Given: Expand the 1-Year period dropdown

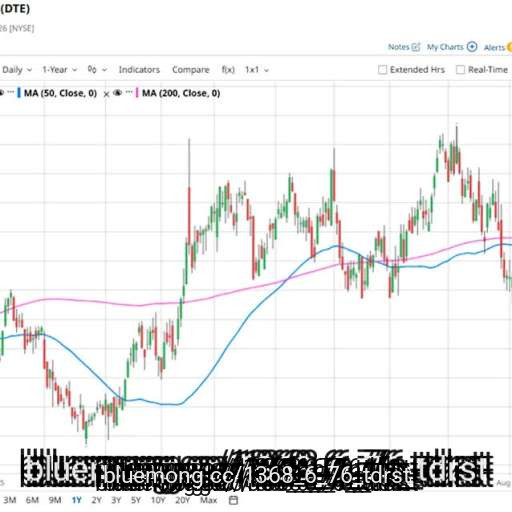Looking at the screenshot, I should [x=60, y=70].
